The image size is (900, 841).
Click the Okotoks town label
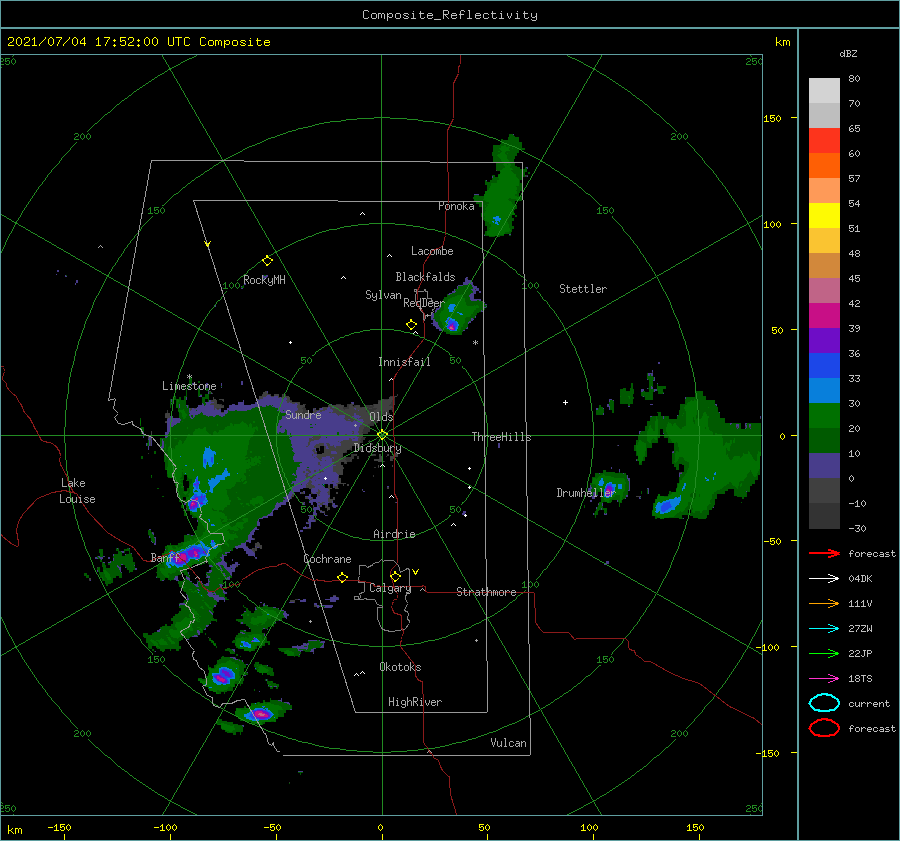click(x=400, y=667)
